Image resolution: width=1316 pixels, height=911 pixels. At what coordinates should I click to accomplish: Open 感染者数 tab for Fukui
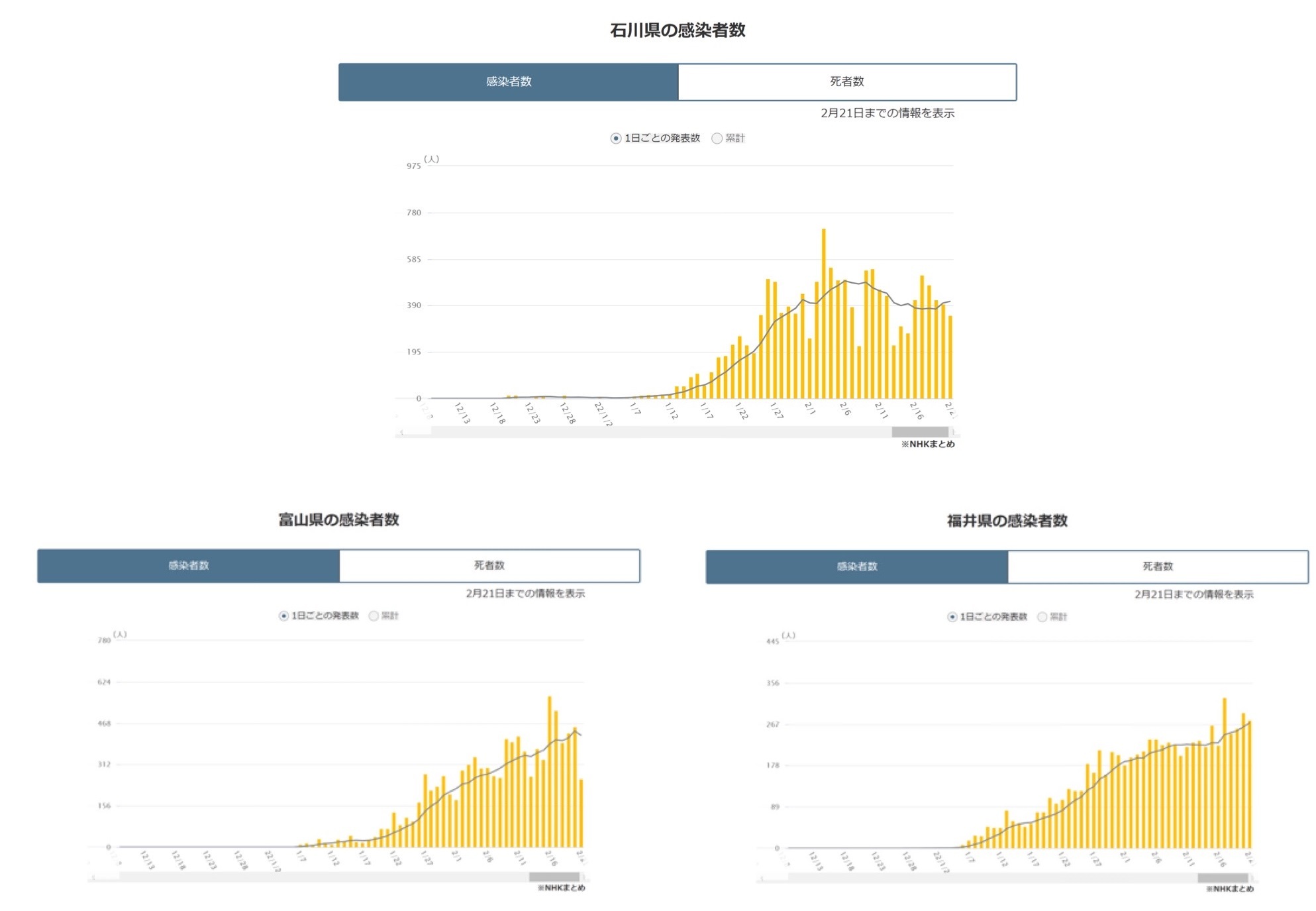[857, 567]
